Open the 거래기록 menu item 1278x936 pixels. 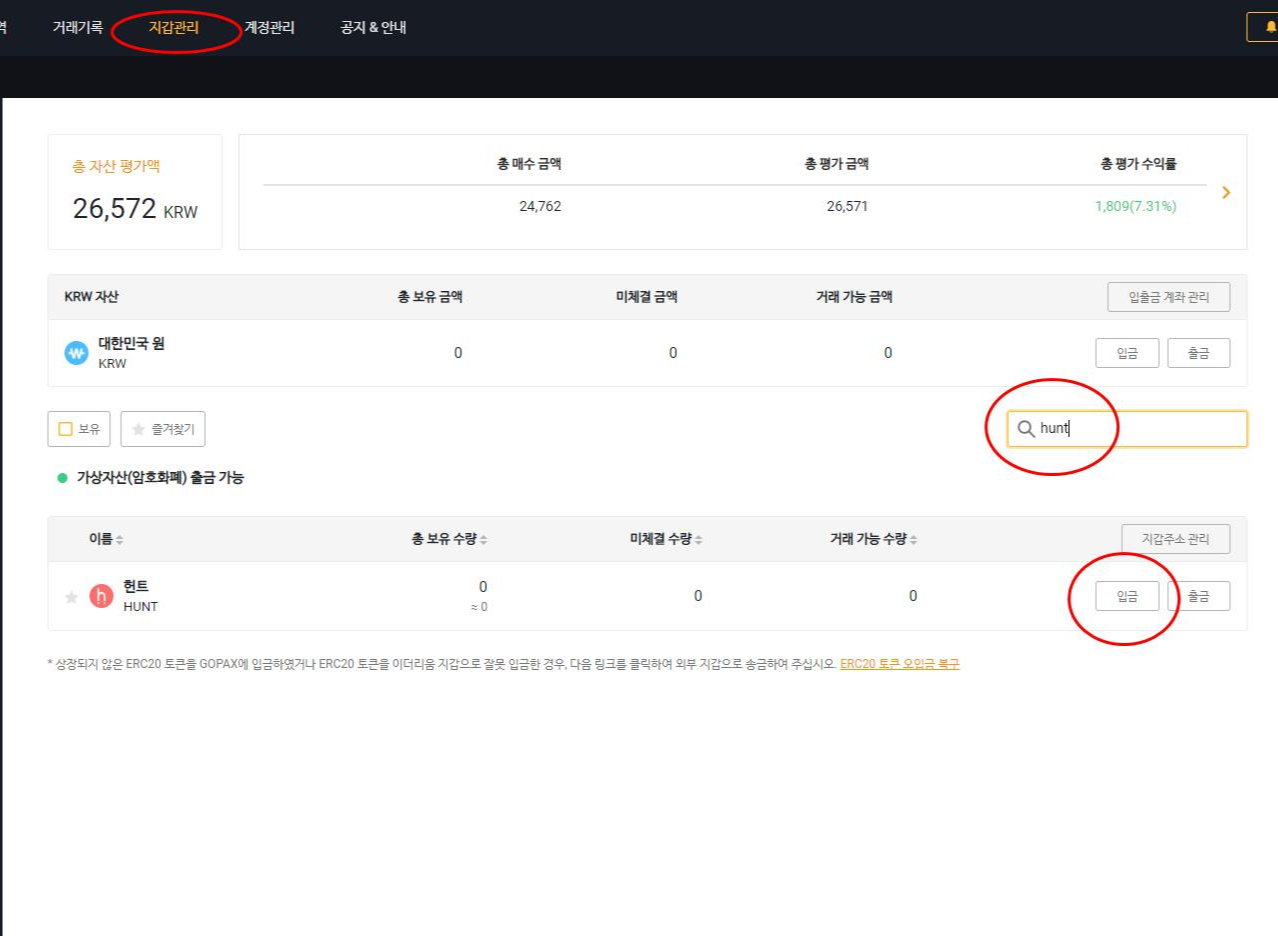pyautogui.click(x=78, y=28)
